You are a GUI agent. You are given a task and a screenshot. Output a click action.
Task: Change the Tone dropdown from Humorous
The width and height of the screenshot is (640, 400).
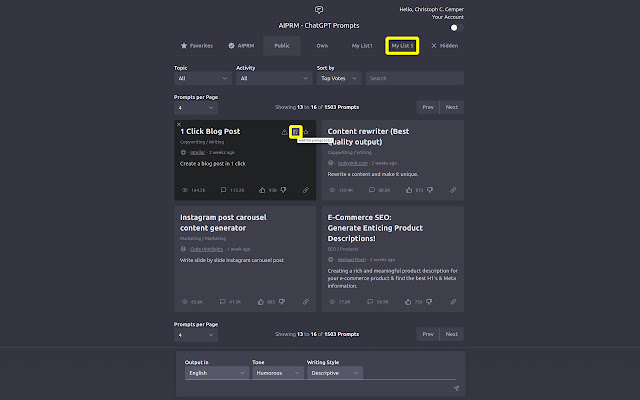(x=278, y=373)
